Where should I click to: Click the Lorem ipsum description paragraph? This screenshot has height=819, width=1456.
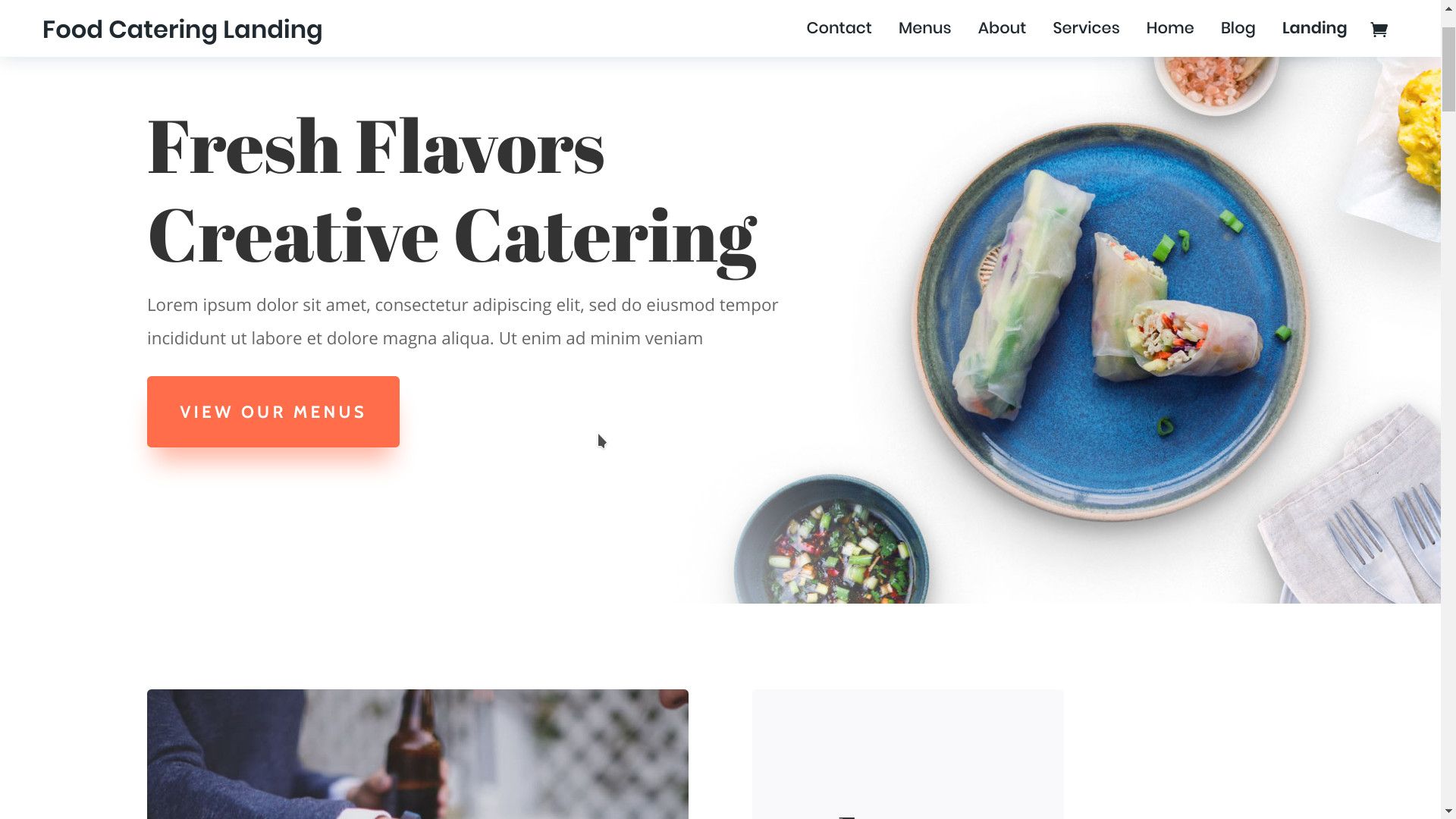(x=463, y=322)
